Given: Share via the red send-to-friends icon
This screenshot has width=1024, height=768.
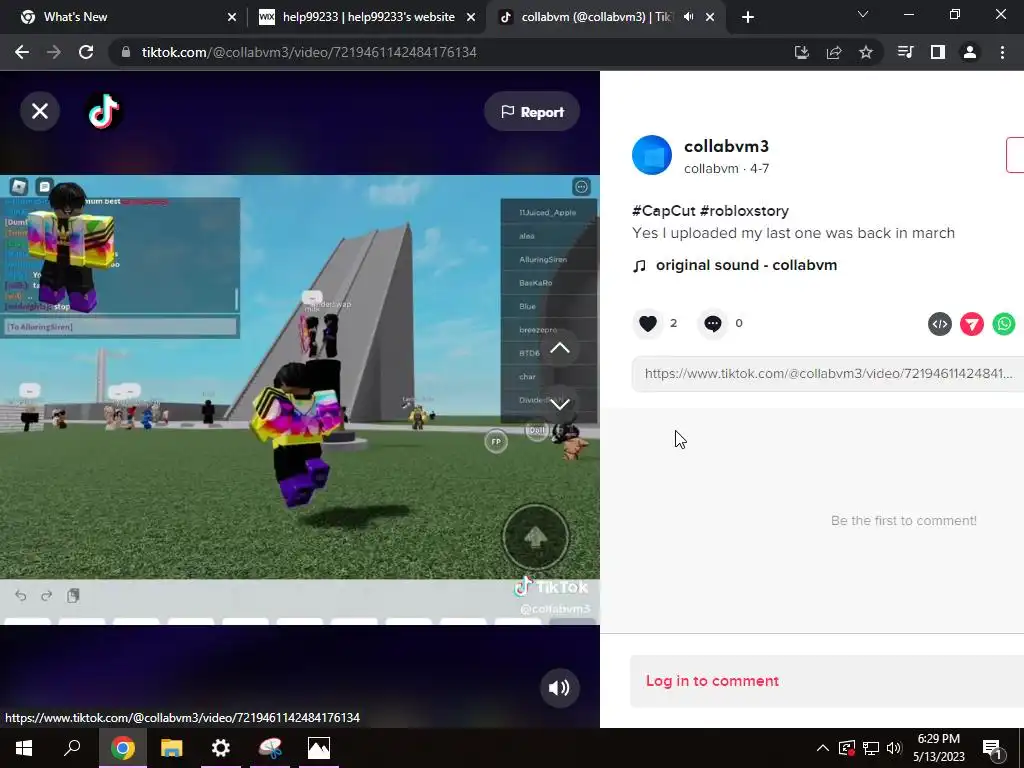Looking at the screenshot, I should point(972,324).
